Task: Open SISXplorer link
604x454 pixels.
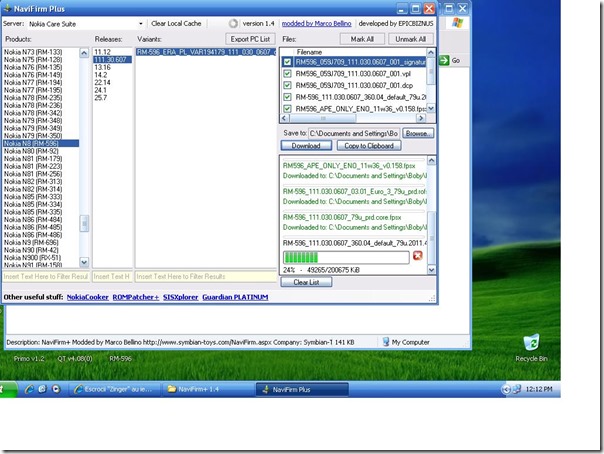Action: tap(180, 297)
